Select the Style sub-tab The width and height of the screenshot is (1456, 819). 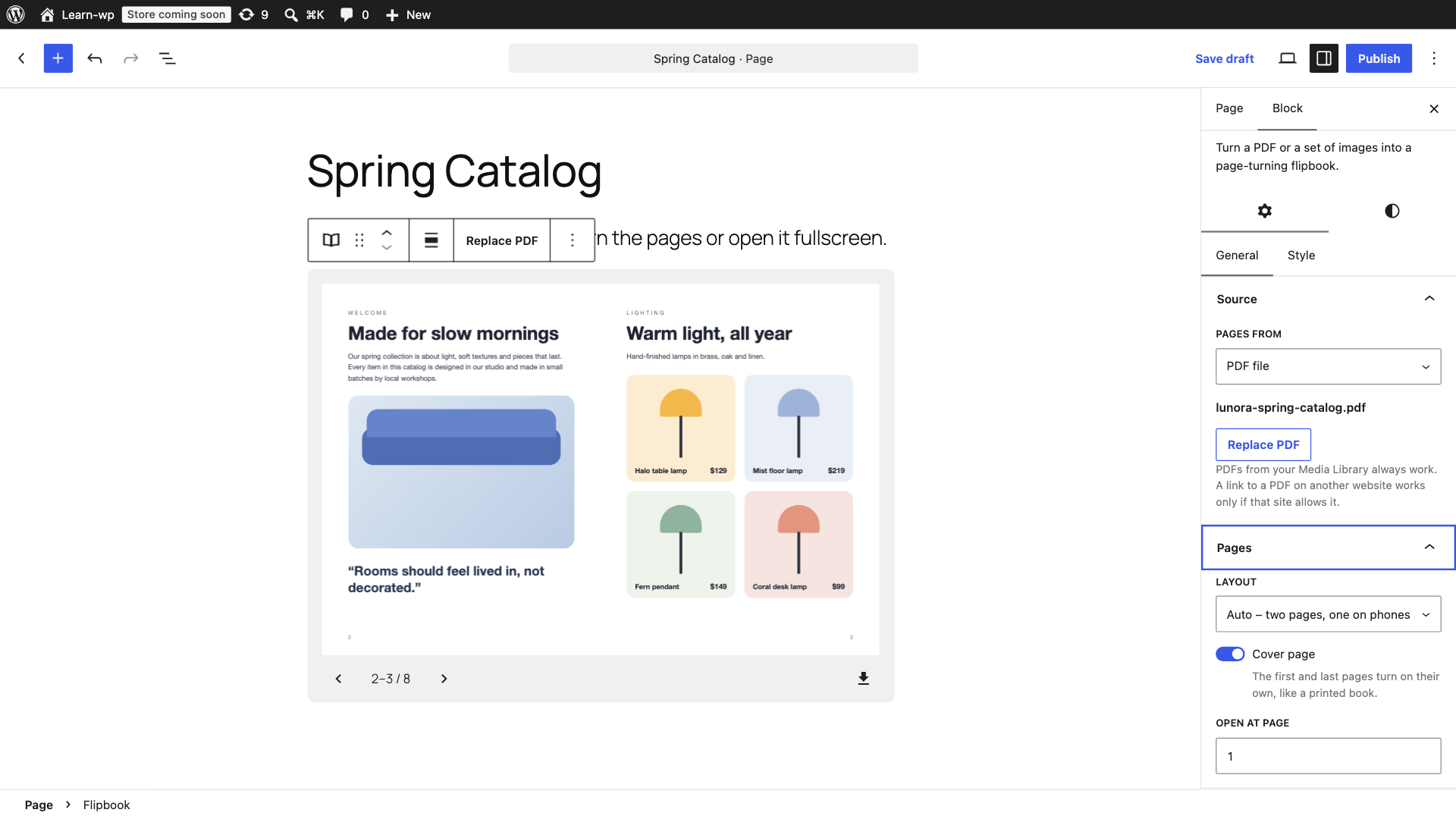(1301, 256)
